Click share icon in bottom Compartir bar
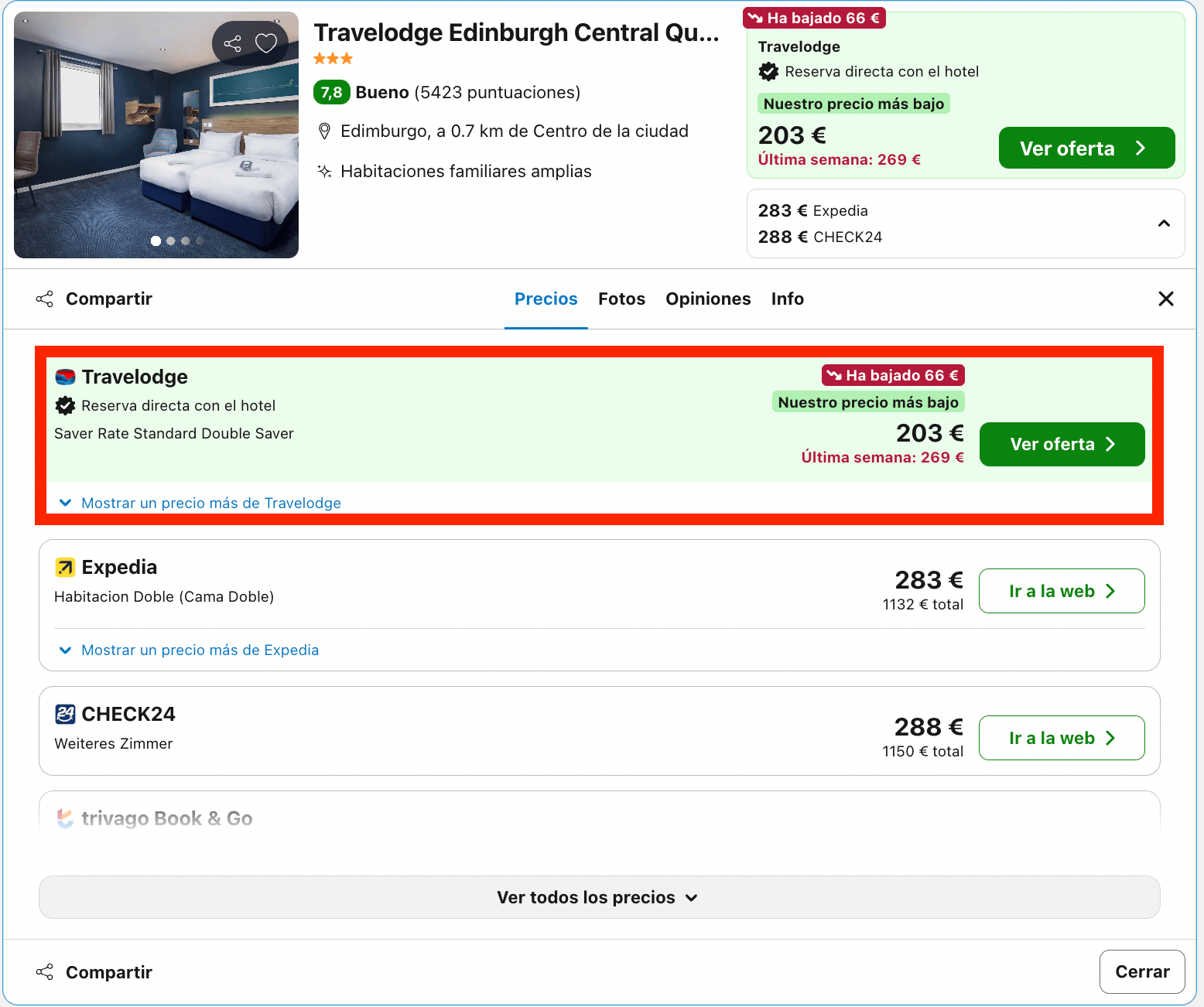This screenshot has width=1204, height=1007. (45, 972)
